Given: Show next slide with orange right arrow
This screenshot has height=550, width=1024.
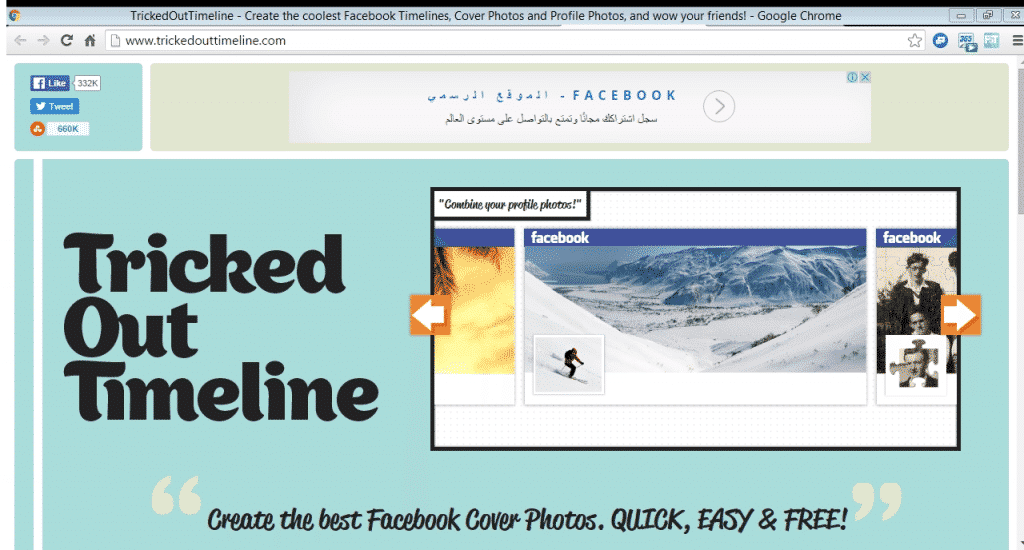Looking at the screenshot, I should 961,315.
